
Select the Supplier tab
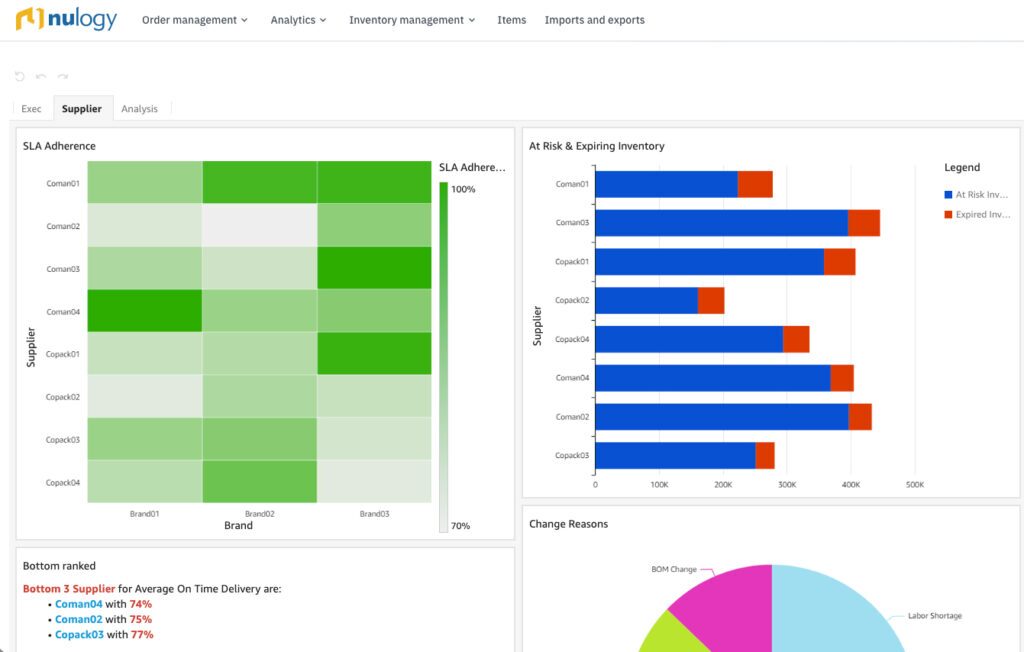[82, 108]
